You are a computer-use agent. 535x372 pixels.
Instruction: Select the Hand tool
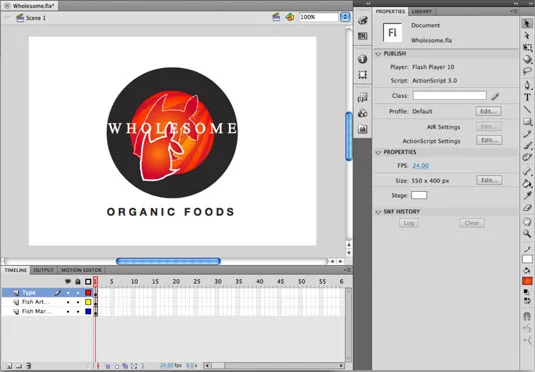click(x=527, y=221)
